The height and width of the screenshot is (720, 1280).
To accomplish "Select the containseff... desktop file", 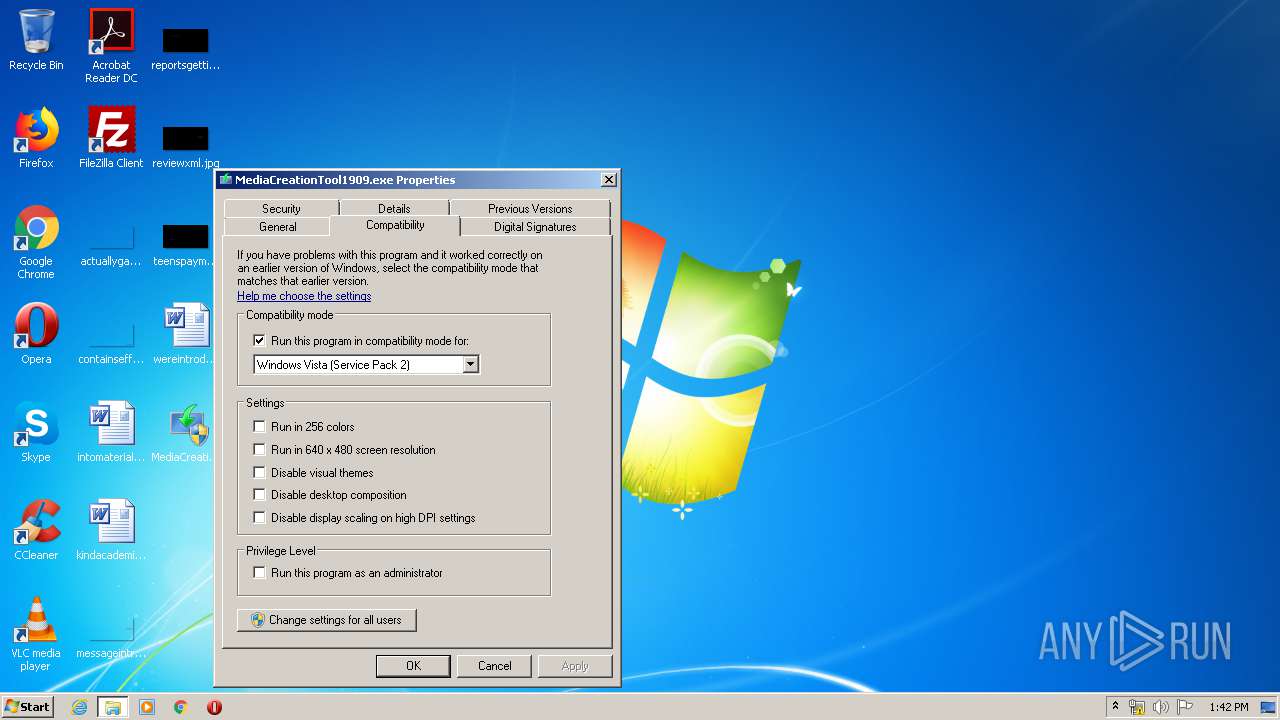I will tap(111, 342).
